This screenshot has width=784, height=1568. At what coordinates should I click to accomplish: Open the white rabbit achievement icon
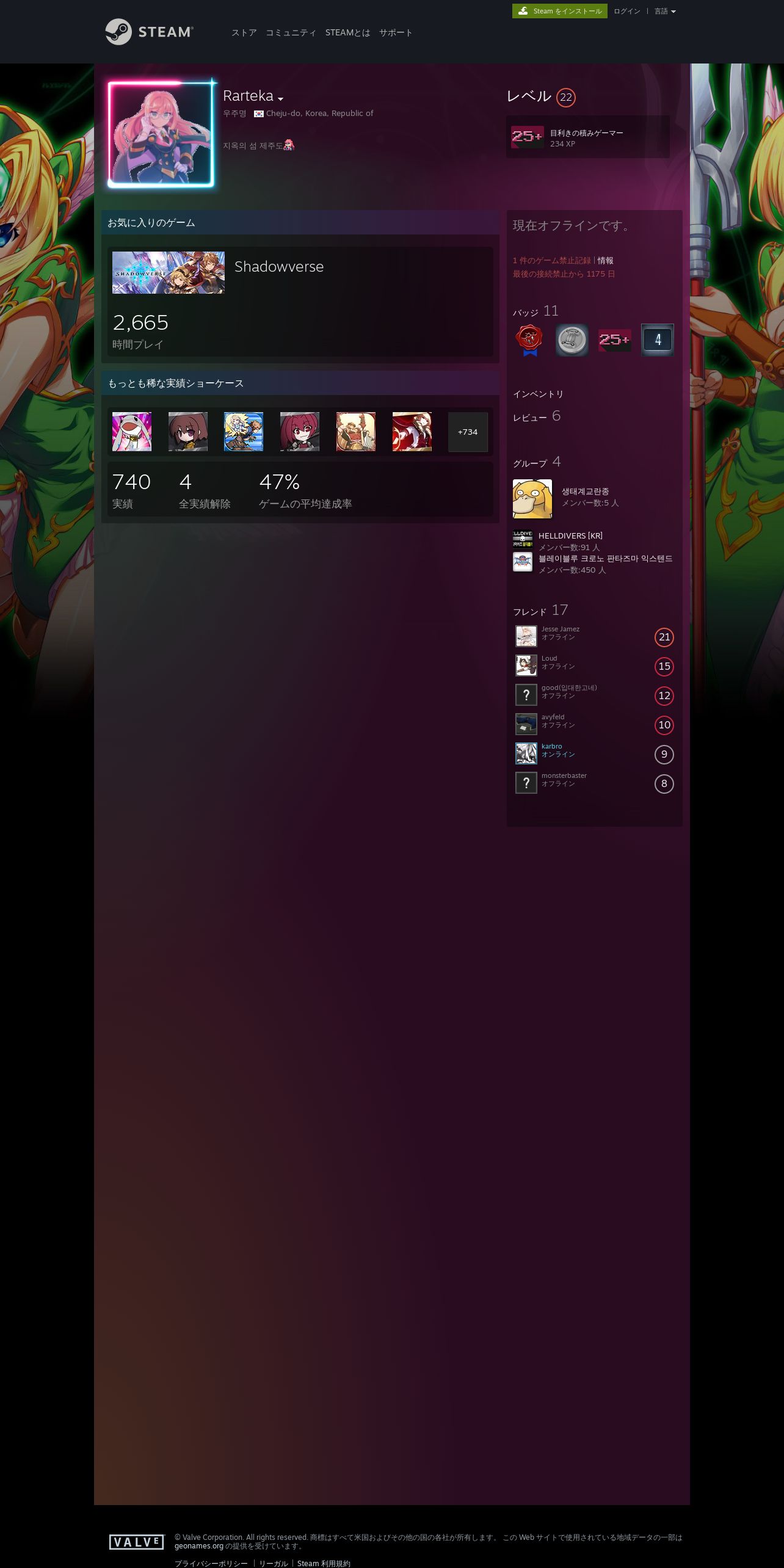click(x=132, y=432)
